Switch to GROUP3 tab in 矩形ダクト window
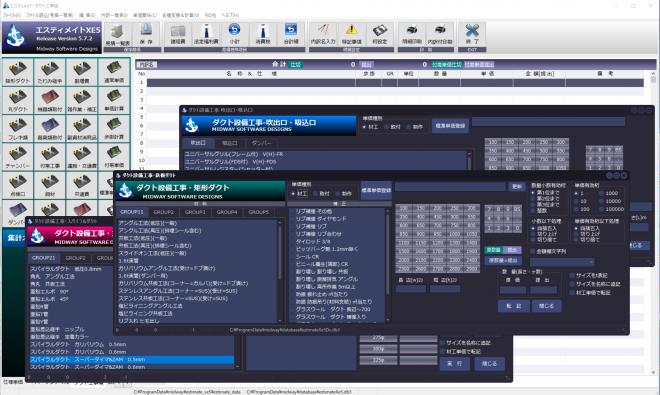 click(x=195, y=212)
